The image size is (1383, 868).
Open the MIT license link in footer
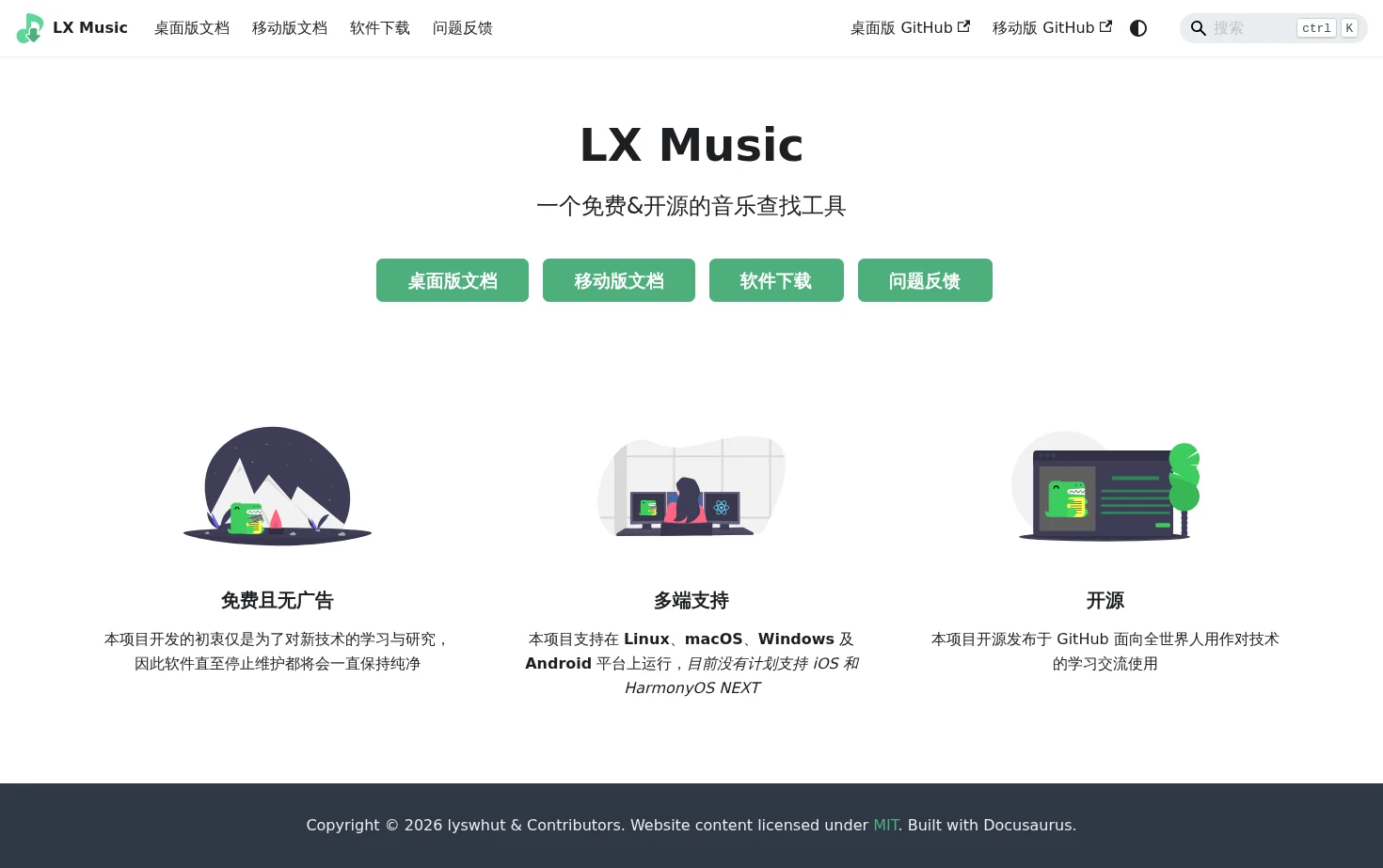coord(885,825)
